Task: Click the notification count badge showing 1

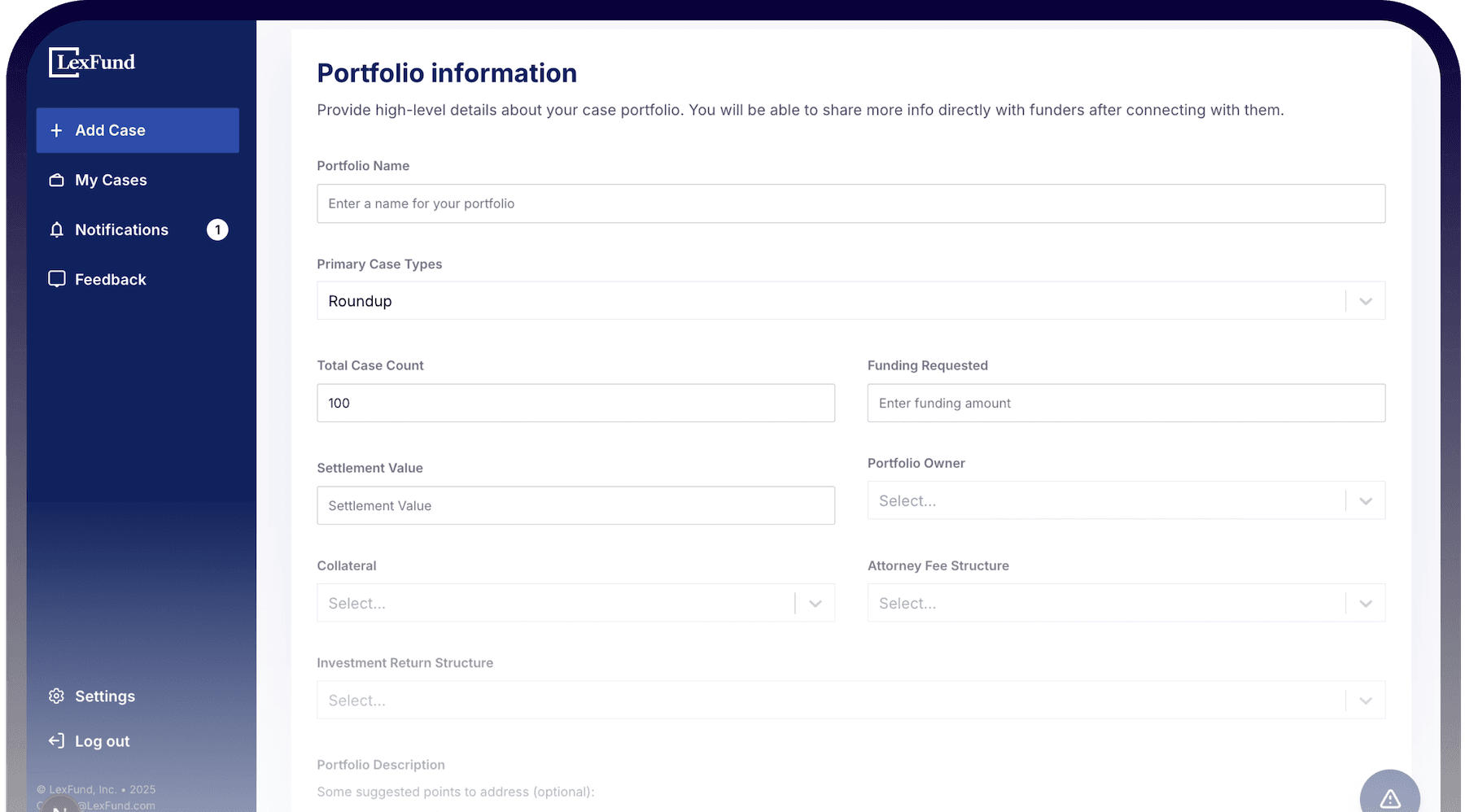Action: tap(217, 229)
